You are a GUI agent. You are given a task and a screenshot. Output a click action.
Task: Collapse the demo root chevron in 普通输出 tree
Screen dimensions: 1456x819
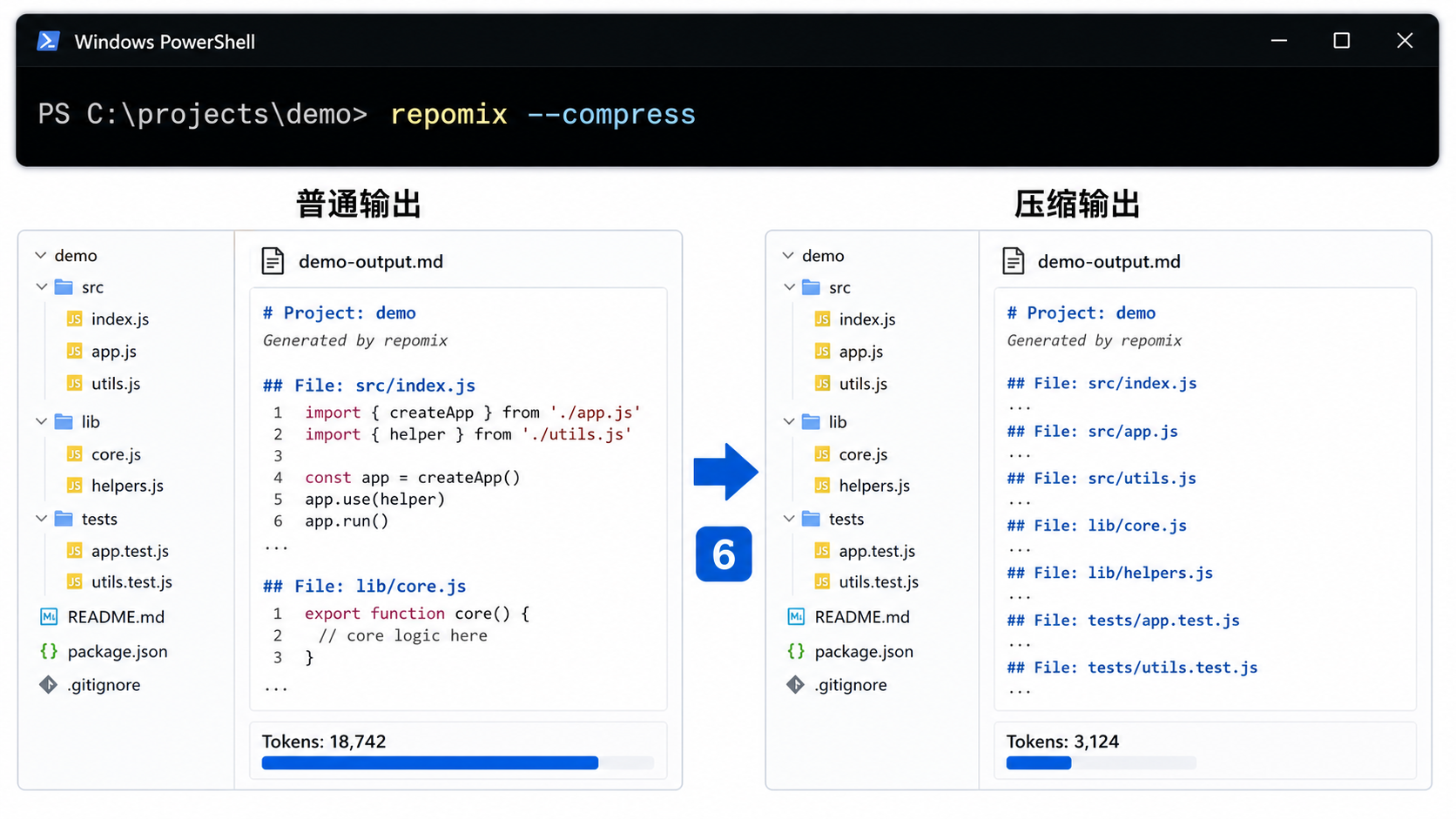[41, 255]
